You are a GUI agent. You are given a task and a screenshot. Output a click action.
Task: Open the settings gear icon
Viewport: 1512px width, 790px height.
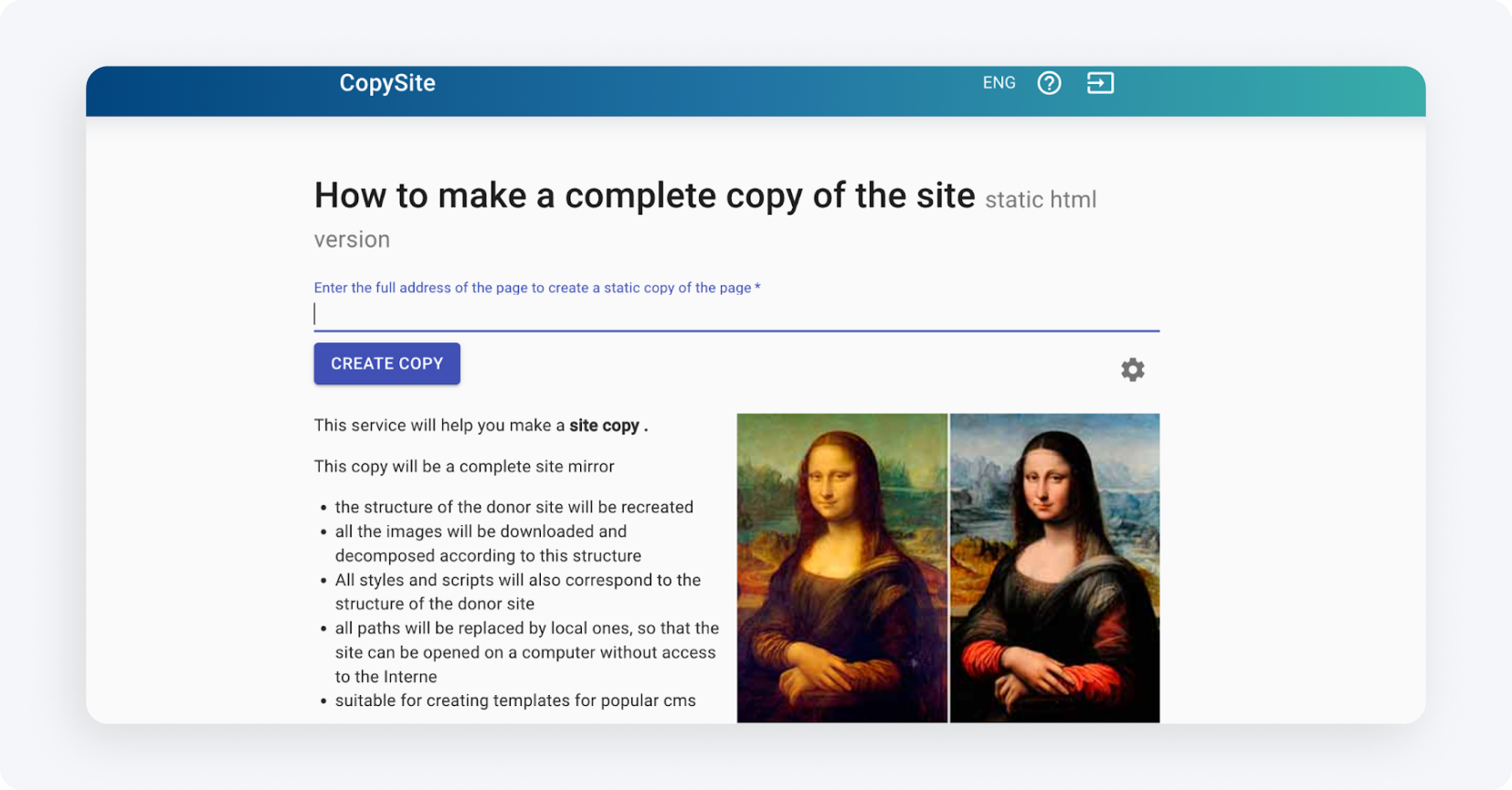click(1132, 370)
